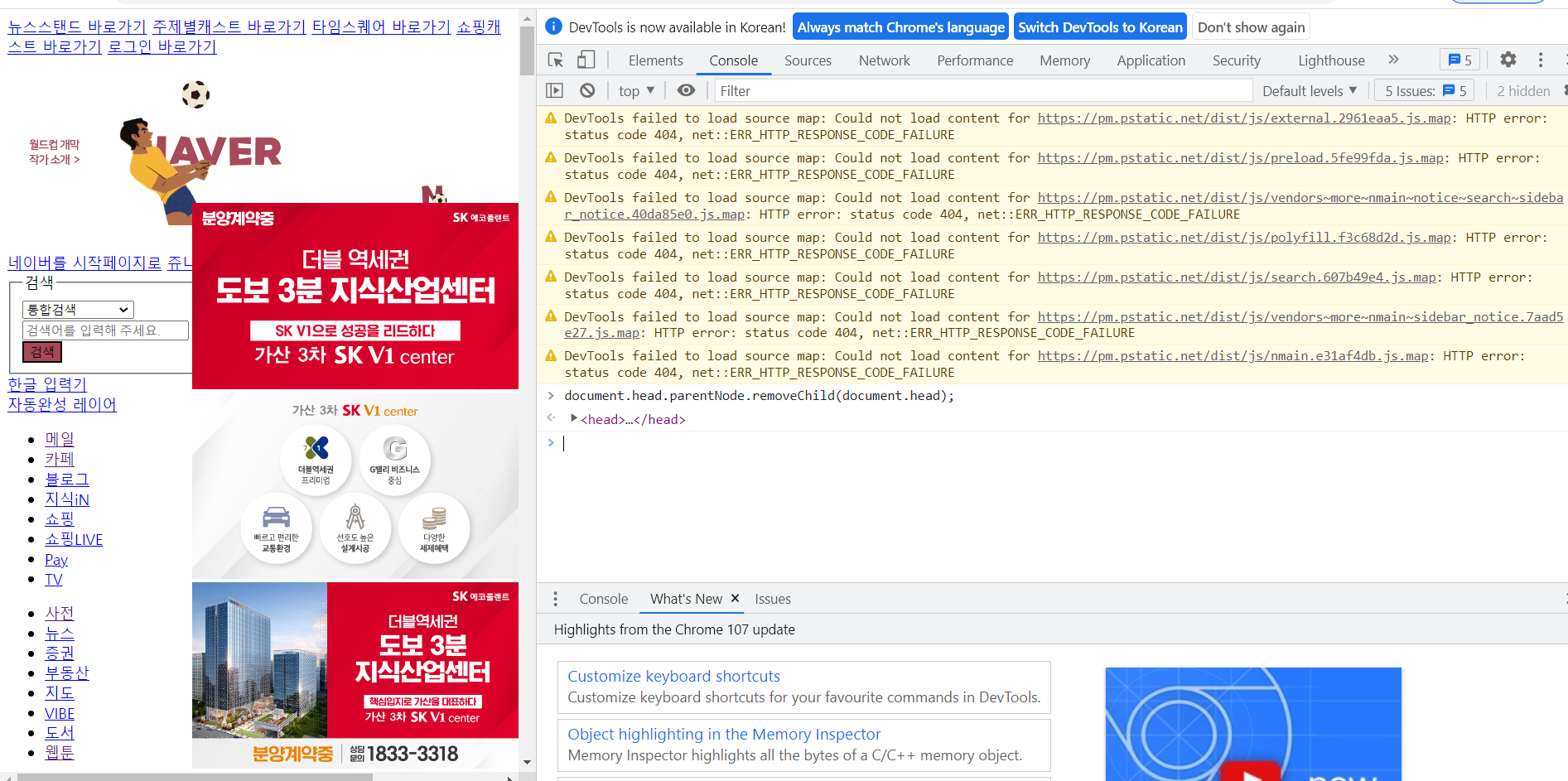Click the 5 Issues counter

(1425, 90)
